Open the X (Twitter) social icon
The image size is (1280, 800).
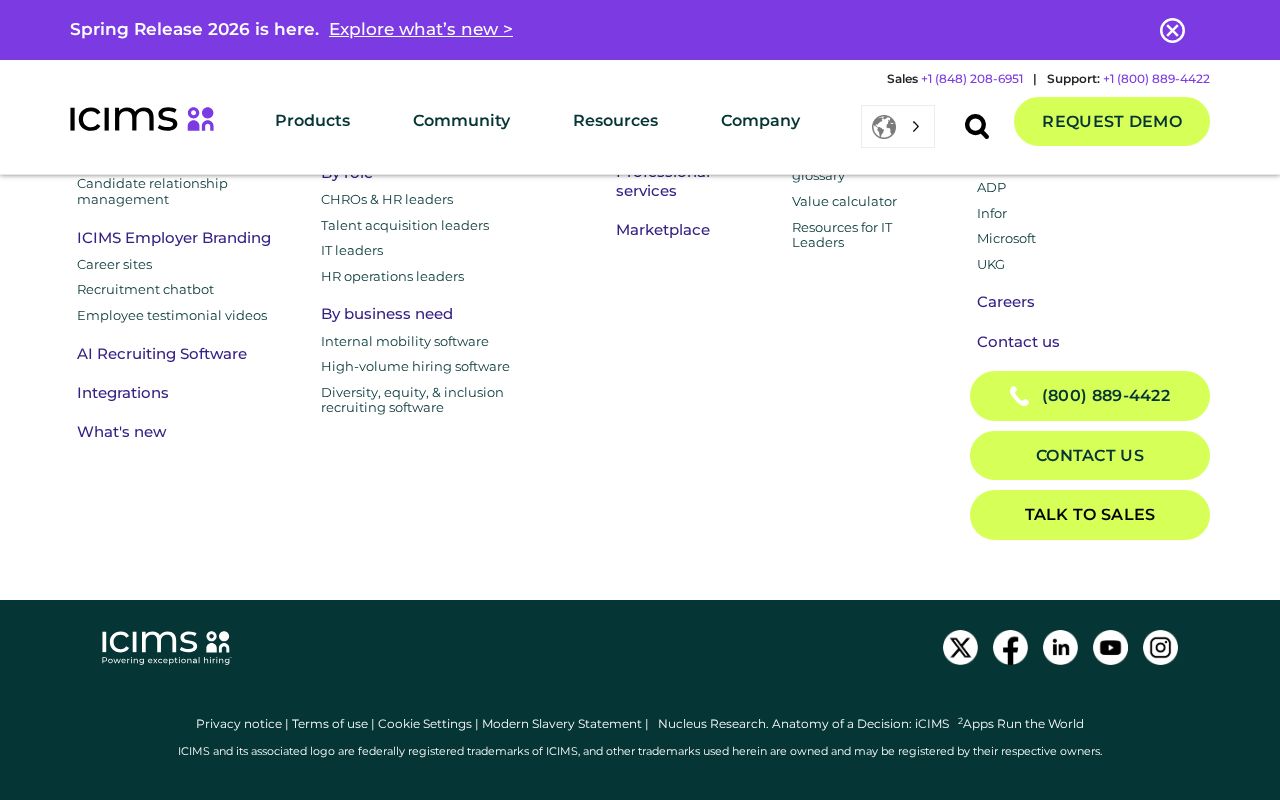[x=960, y=648]
